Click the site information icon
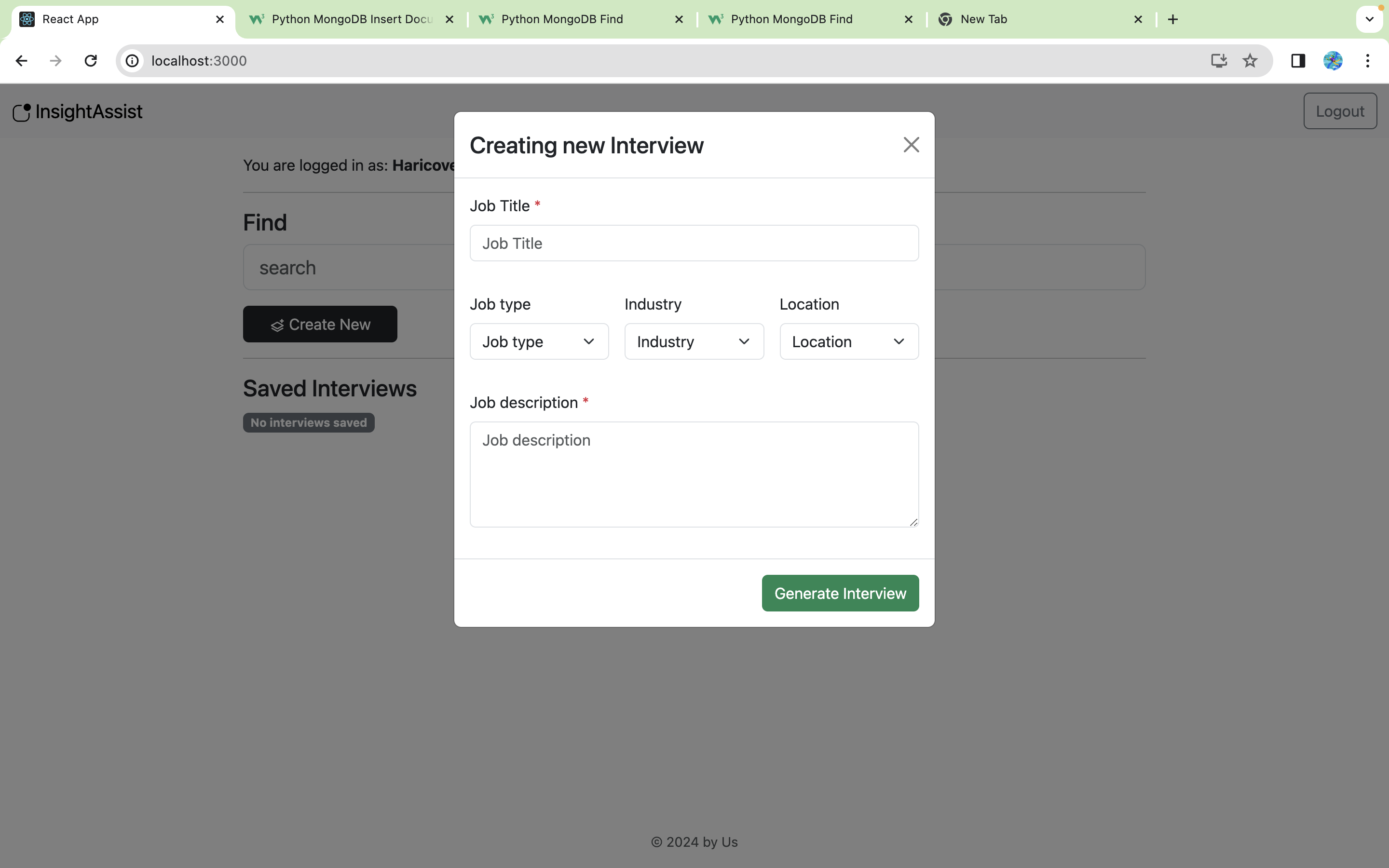Viewport: 1389px width, 868px height. (133, 61)
